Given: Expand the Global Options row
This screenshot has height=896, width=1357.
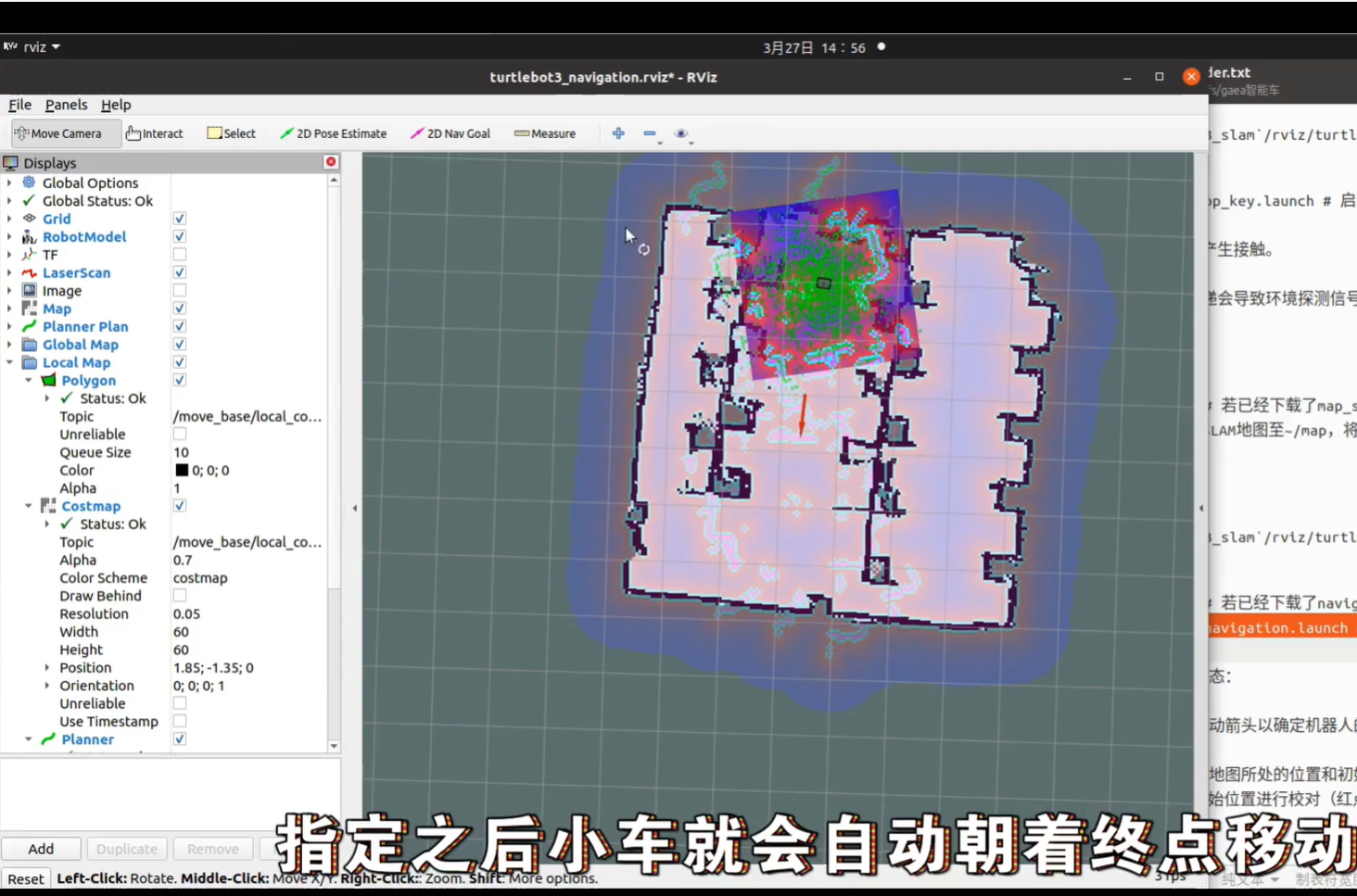Looking at the screenshot, I should coord(10,183).
